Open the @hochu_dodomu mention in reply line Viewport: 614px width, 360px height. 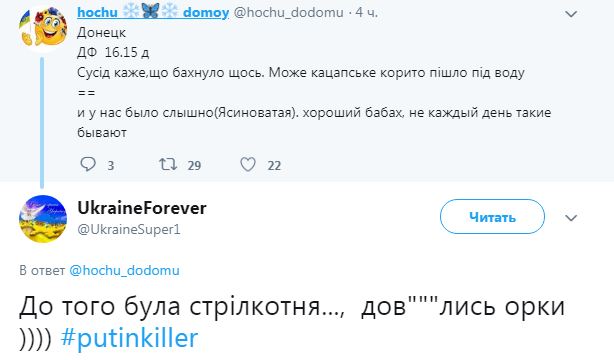tap(124, 270)
